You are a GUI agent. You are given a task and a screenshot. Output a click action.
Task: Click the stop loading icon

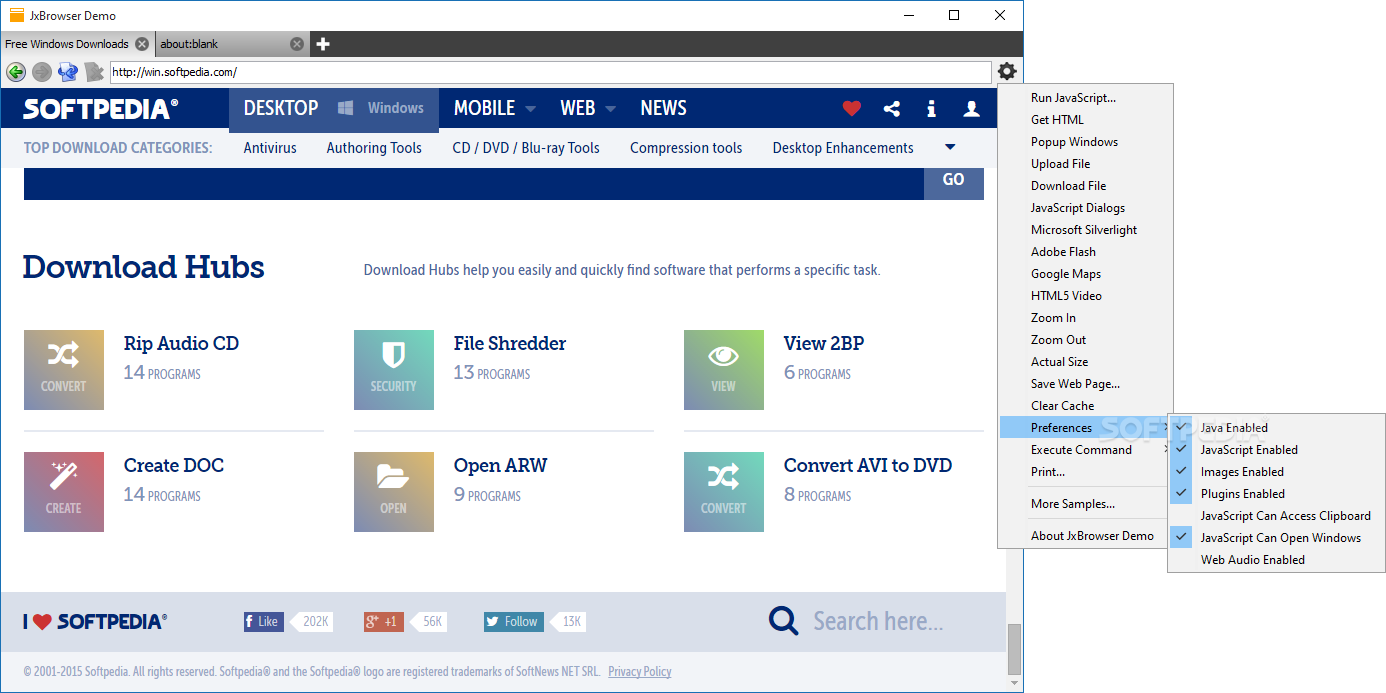coord(94,72)
